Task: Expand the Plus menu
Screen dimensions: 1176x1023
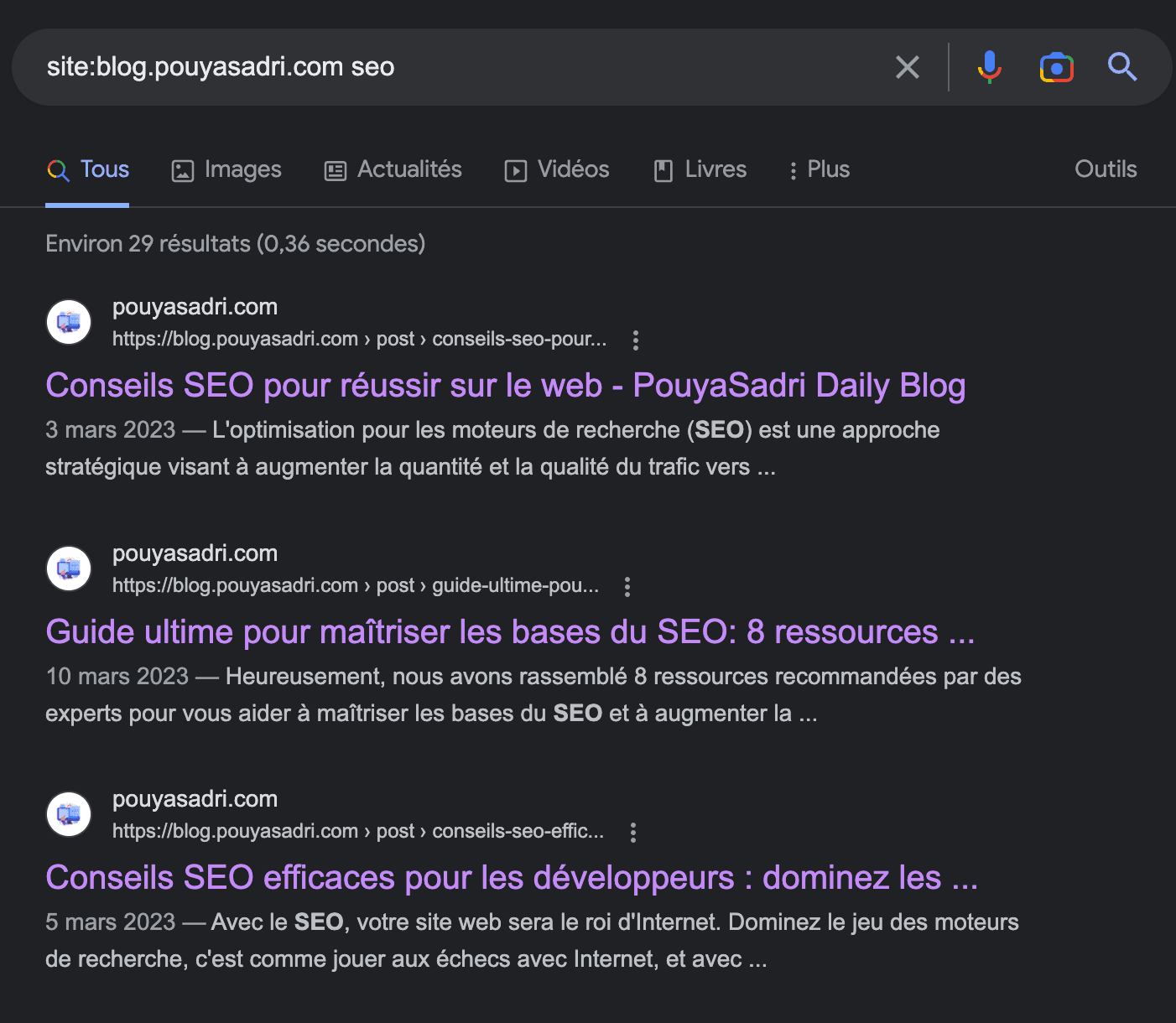Action: [x=819, y=170]
